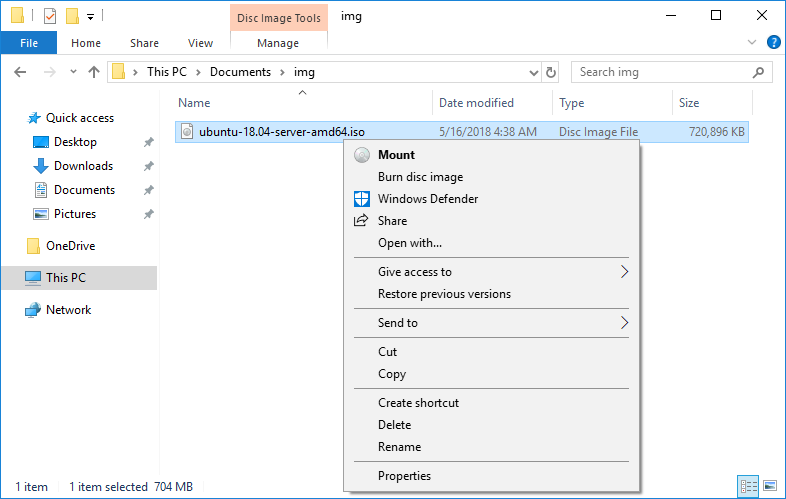Choose Mount from the context menu
The image size is (786, 499).
coord(491,155)
